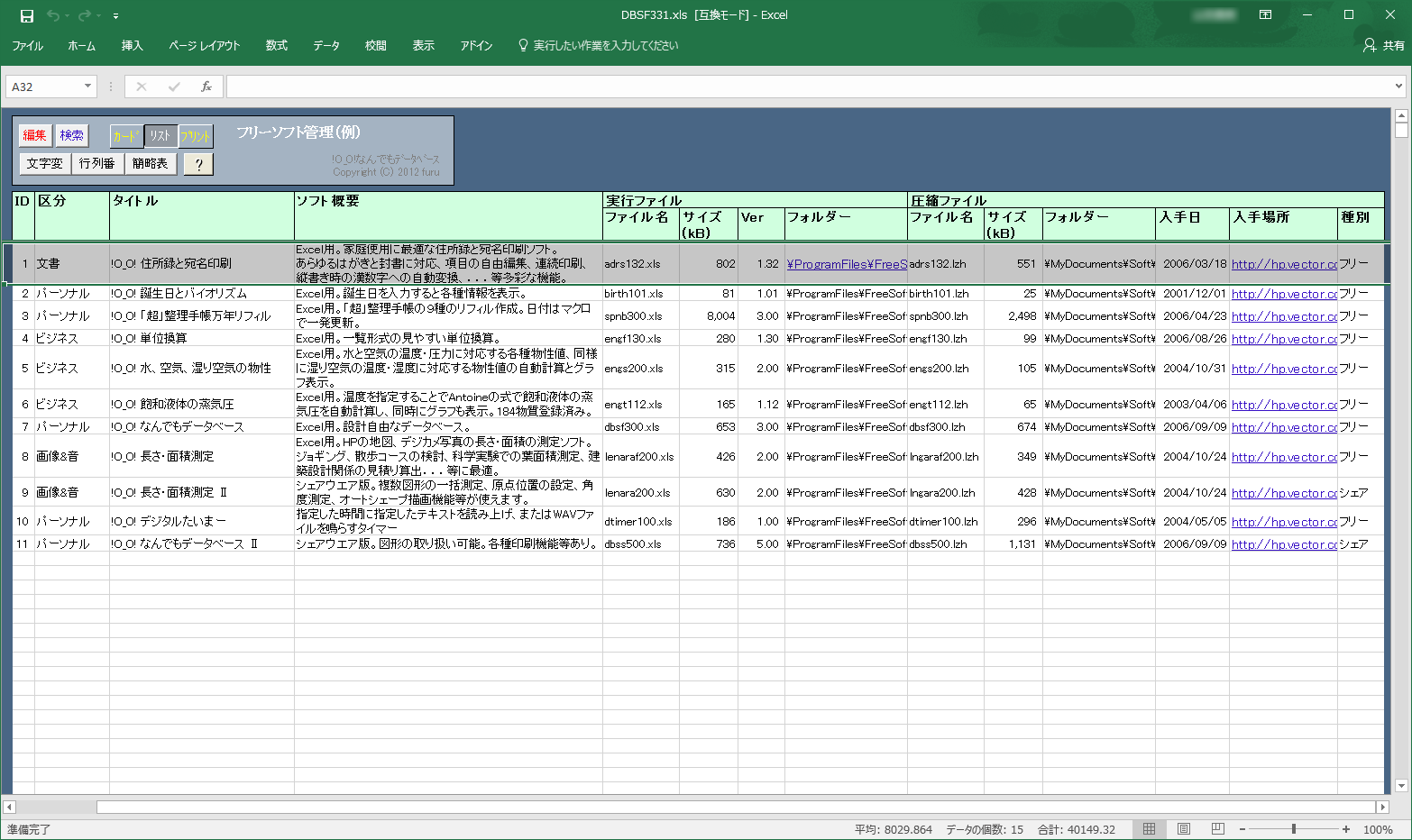Open the 校閲 ribbon tab
Image resolution: width=1412 pixels, height=840 pixels.
(376, 45)
